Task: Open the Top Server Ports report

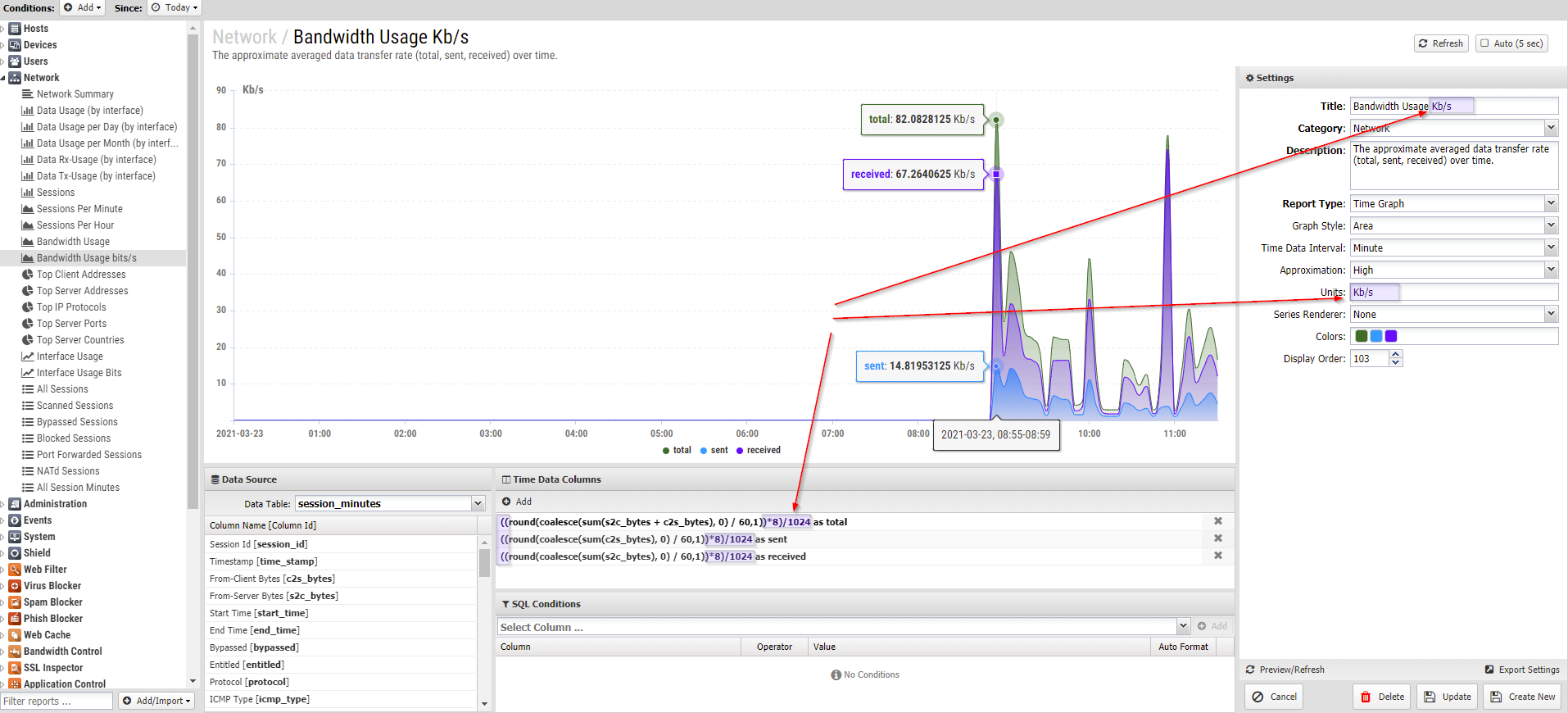Action: 71,324
